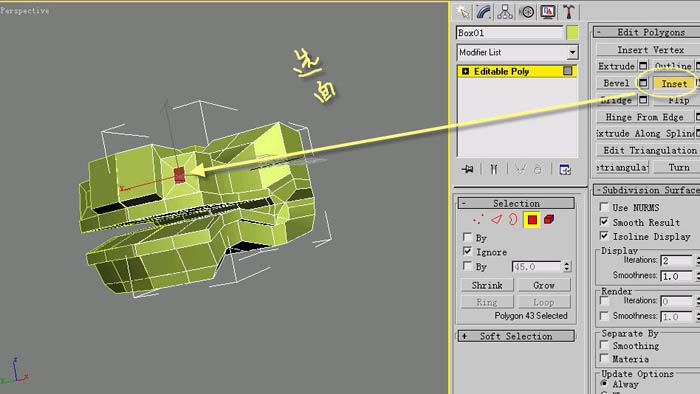Toggle the Smooth Result checkbox
The height and width of the screenshot is (394, 700).
click(604, 221)
